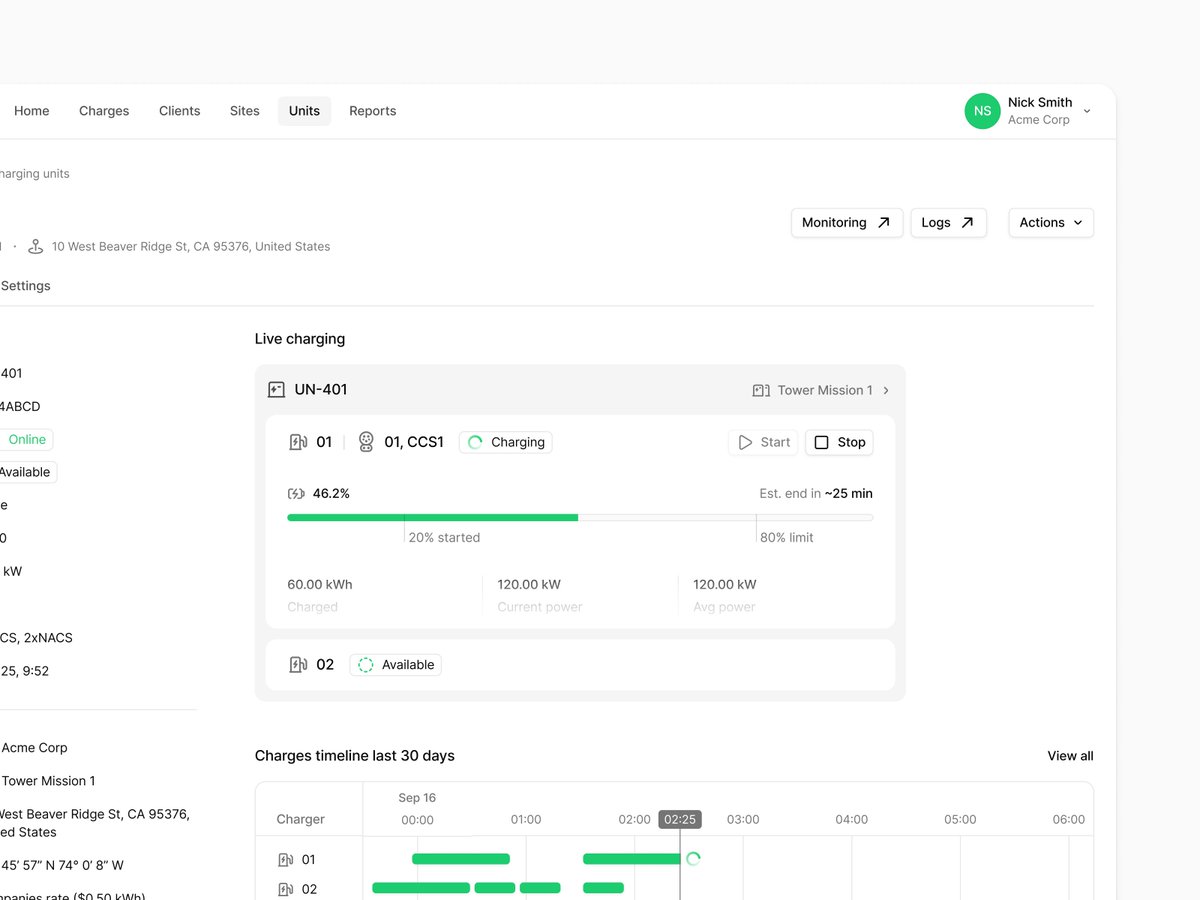Click the battery level icon at 46.2%

pyautogui.click(x=296, y=494)
